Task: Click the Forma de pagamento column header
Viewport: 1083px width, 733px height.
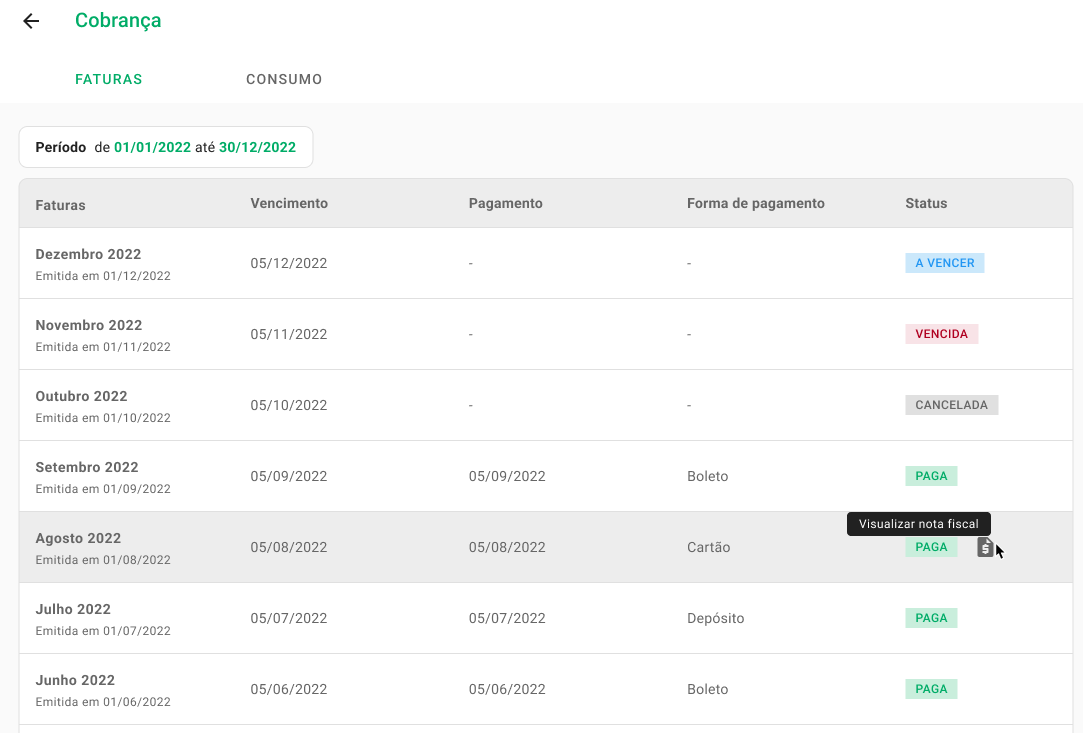Action: click(x=756, y=203)
